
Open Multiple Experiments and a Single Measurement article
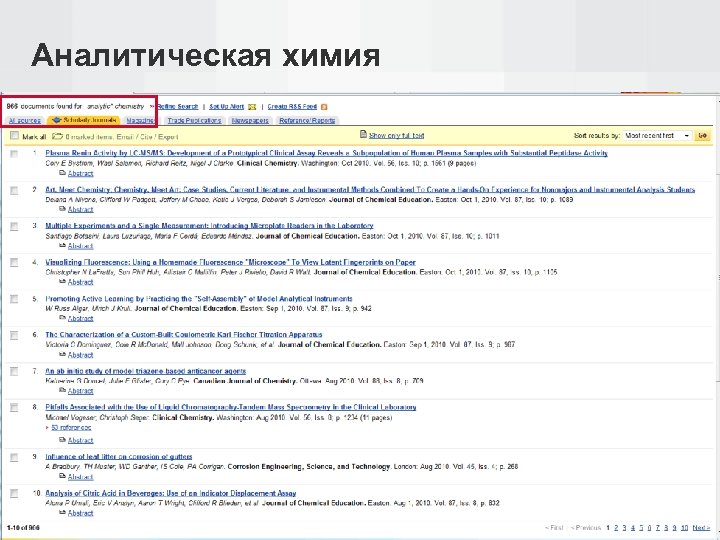click(209, 225)
